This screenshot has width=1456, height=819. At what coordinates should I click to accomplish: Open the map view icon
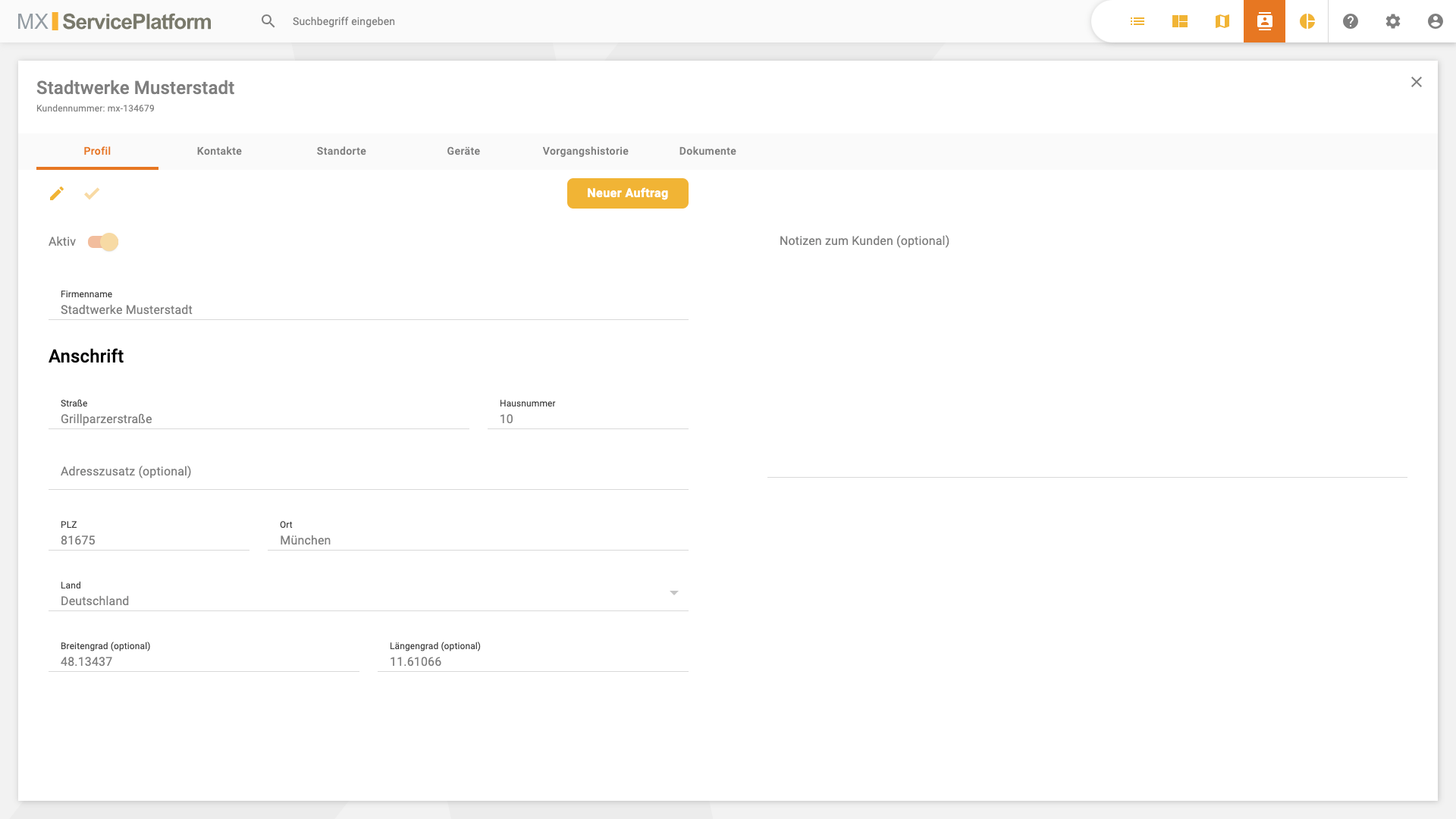tap(1222, 21)
